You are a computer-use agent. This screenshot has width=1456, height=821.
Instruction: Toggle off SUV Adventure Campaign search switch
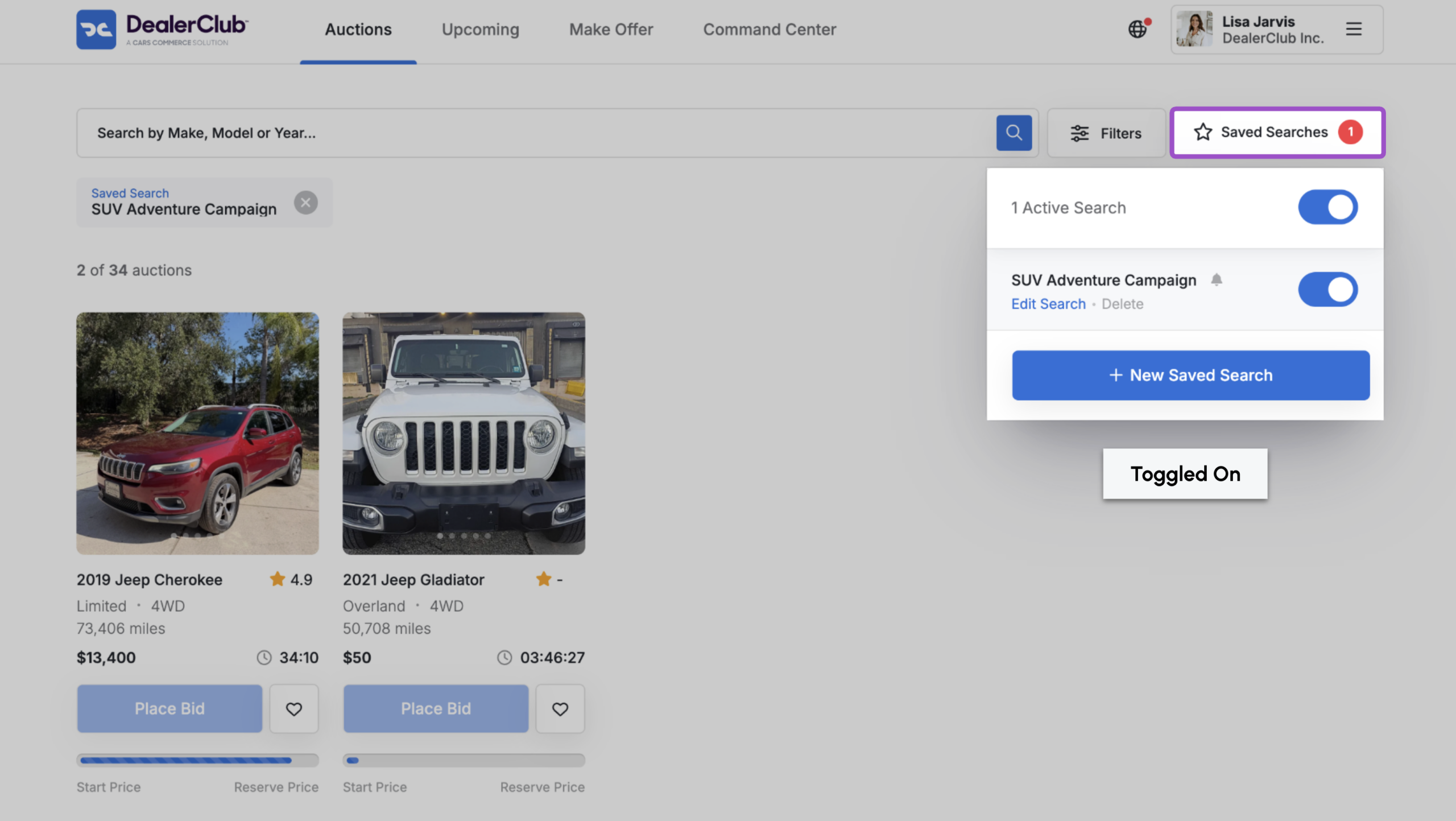[x=1327, y=289]
